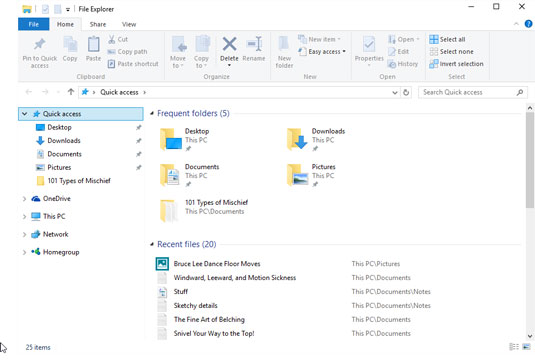The width and height of the screenshot is (535, 360).
Task: Select Snivel Your Way to the Top! file
Action: coord(214,333)
